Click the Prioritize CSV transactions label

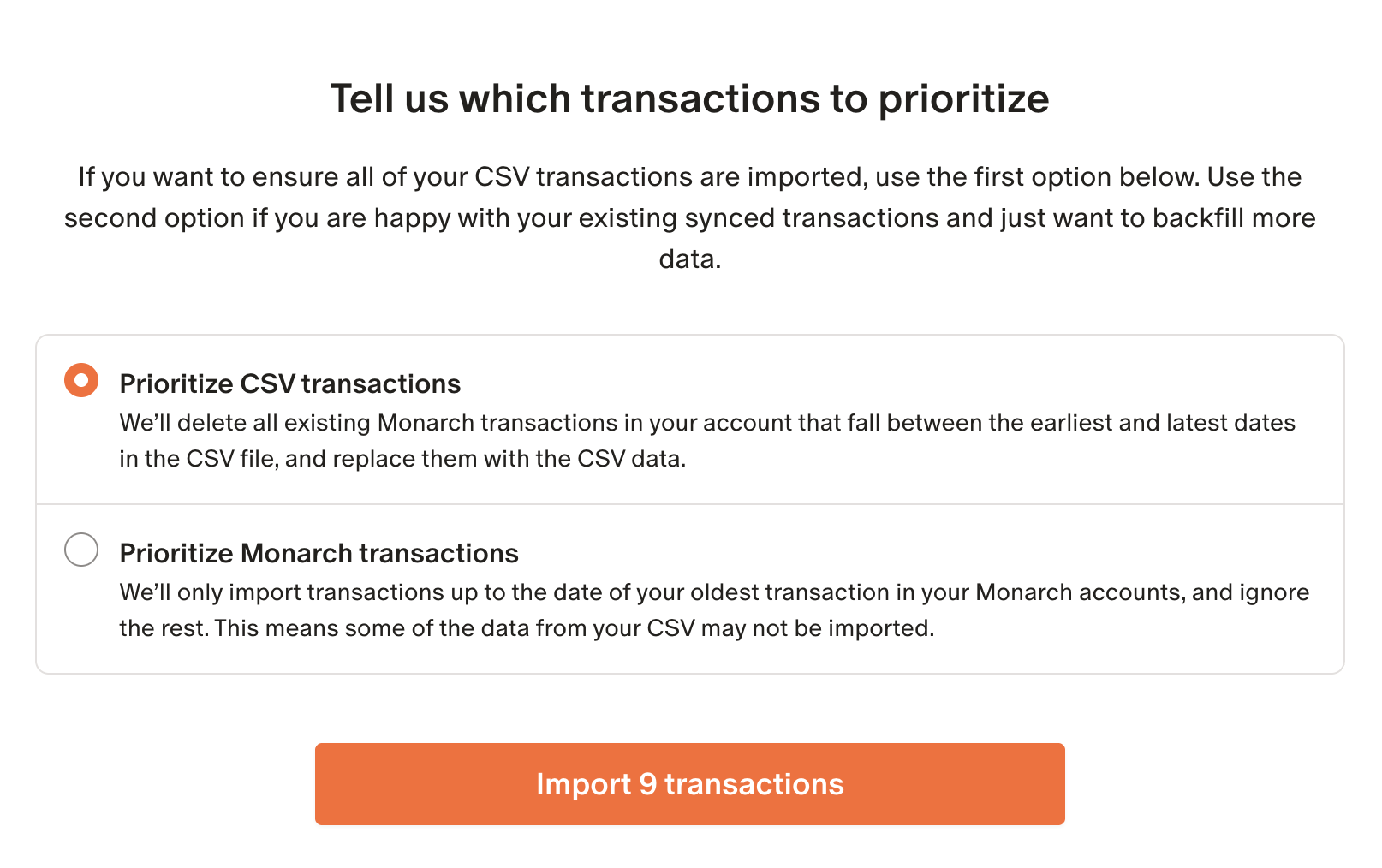[x=290, y=383]
